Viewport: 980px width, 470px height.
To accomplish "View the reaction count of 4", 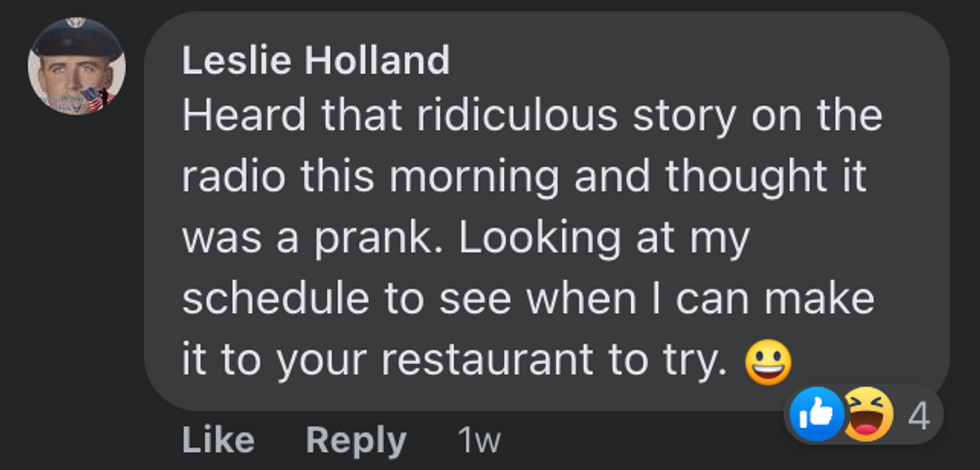I will 918,415.
